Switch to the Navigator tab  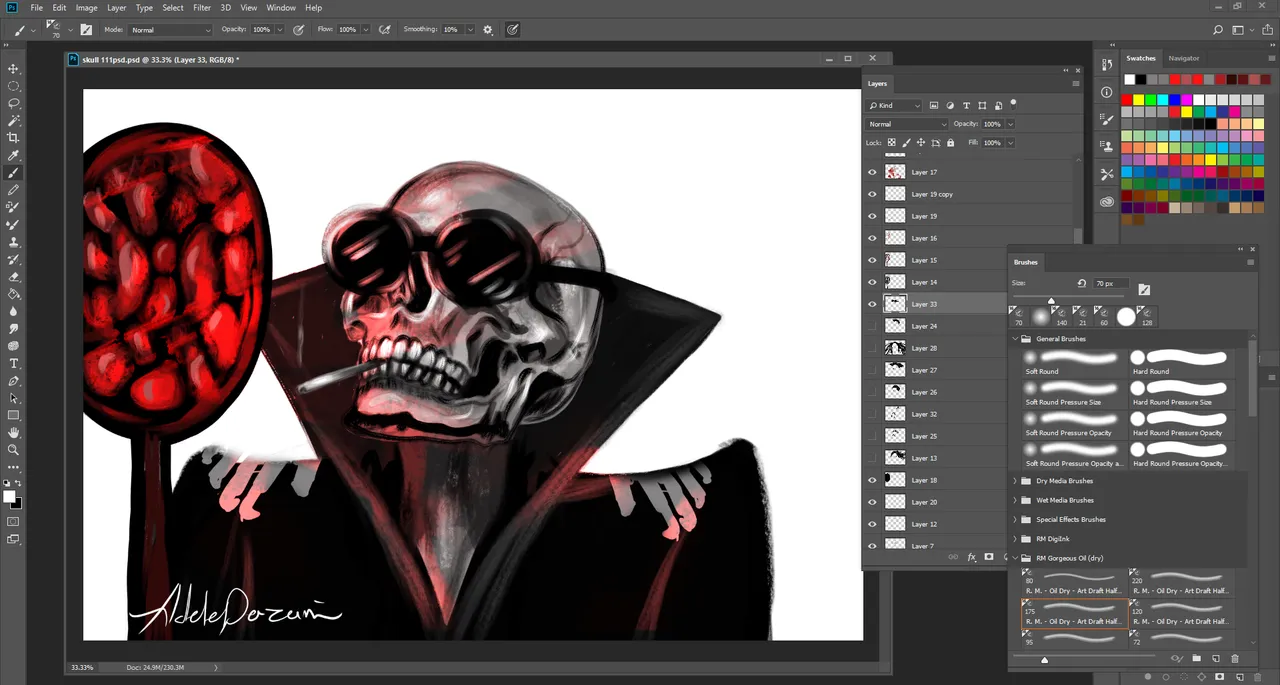[1184, 58]
